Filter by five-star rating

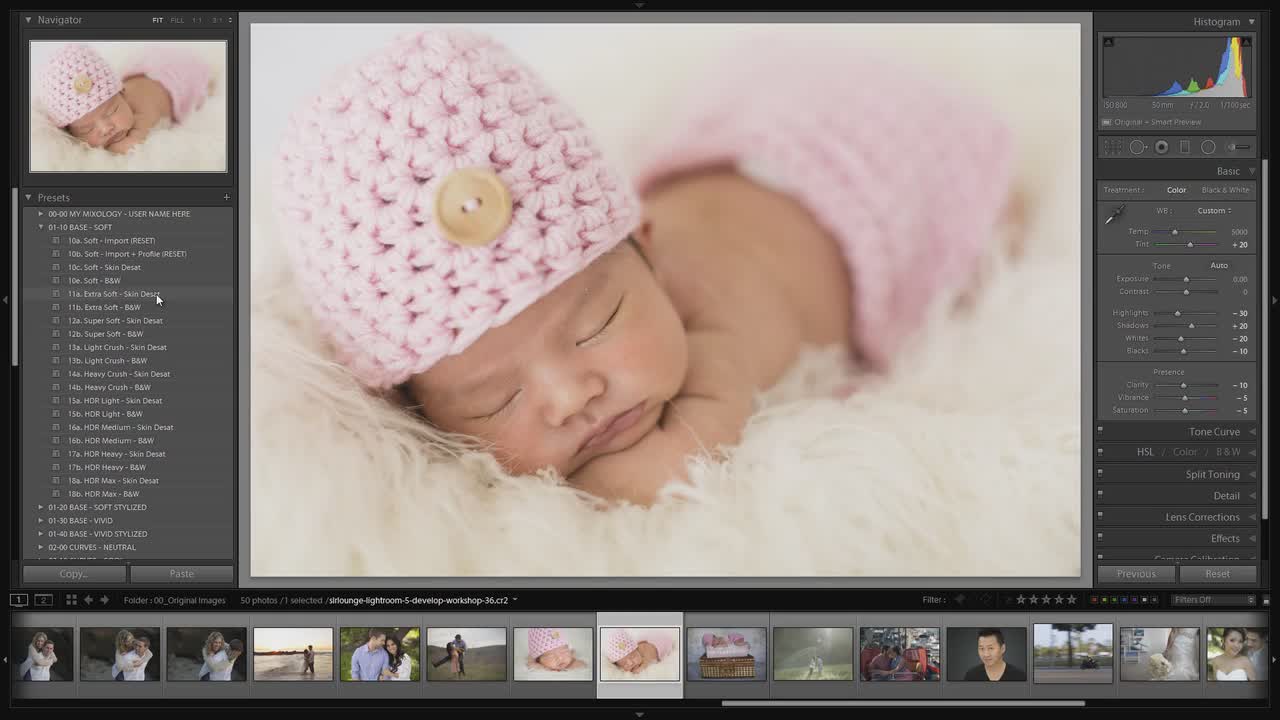tap(1072, 600)
